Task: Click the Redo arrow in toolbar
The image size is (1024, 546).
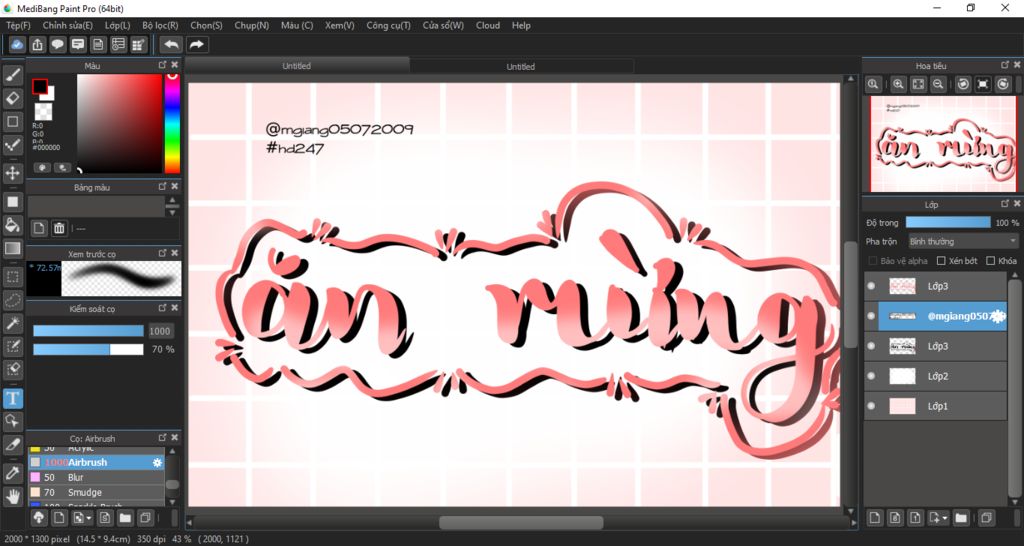Action: (196, 44)
